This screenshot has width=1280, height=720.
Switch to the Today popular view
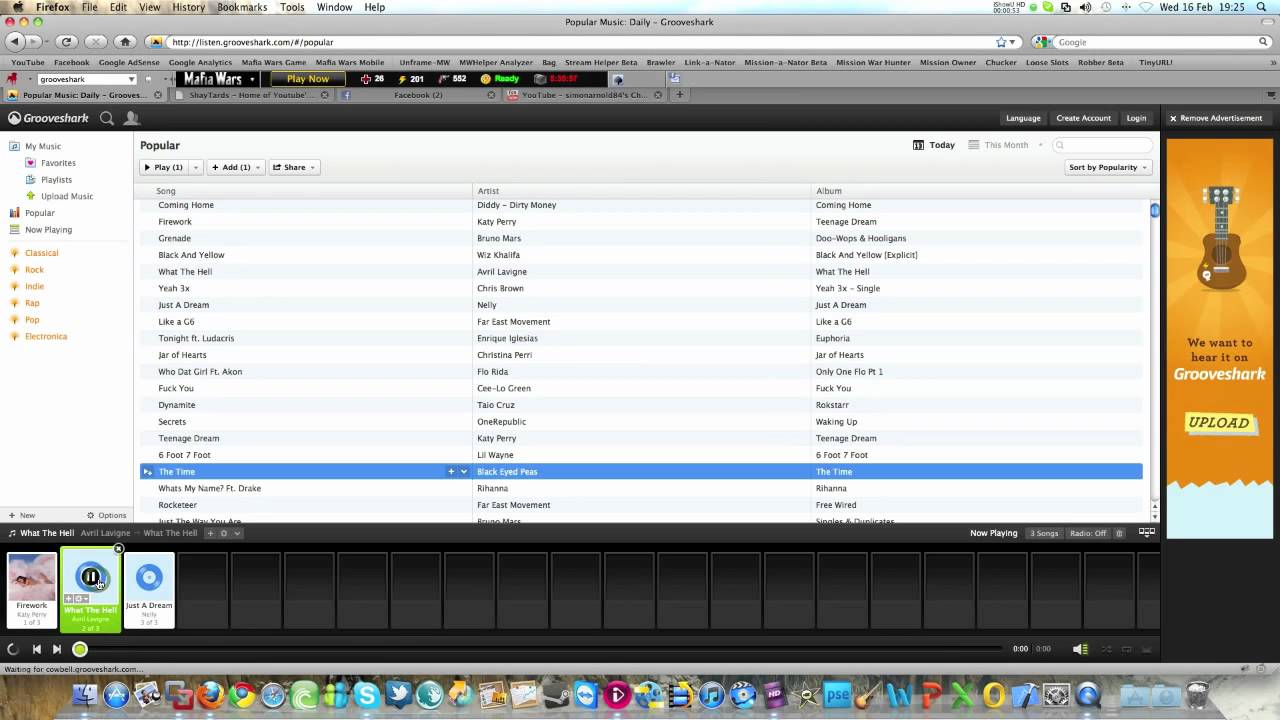[934, 145]
